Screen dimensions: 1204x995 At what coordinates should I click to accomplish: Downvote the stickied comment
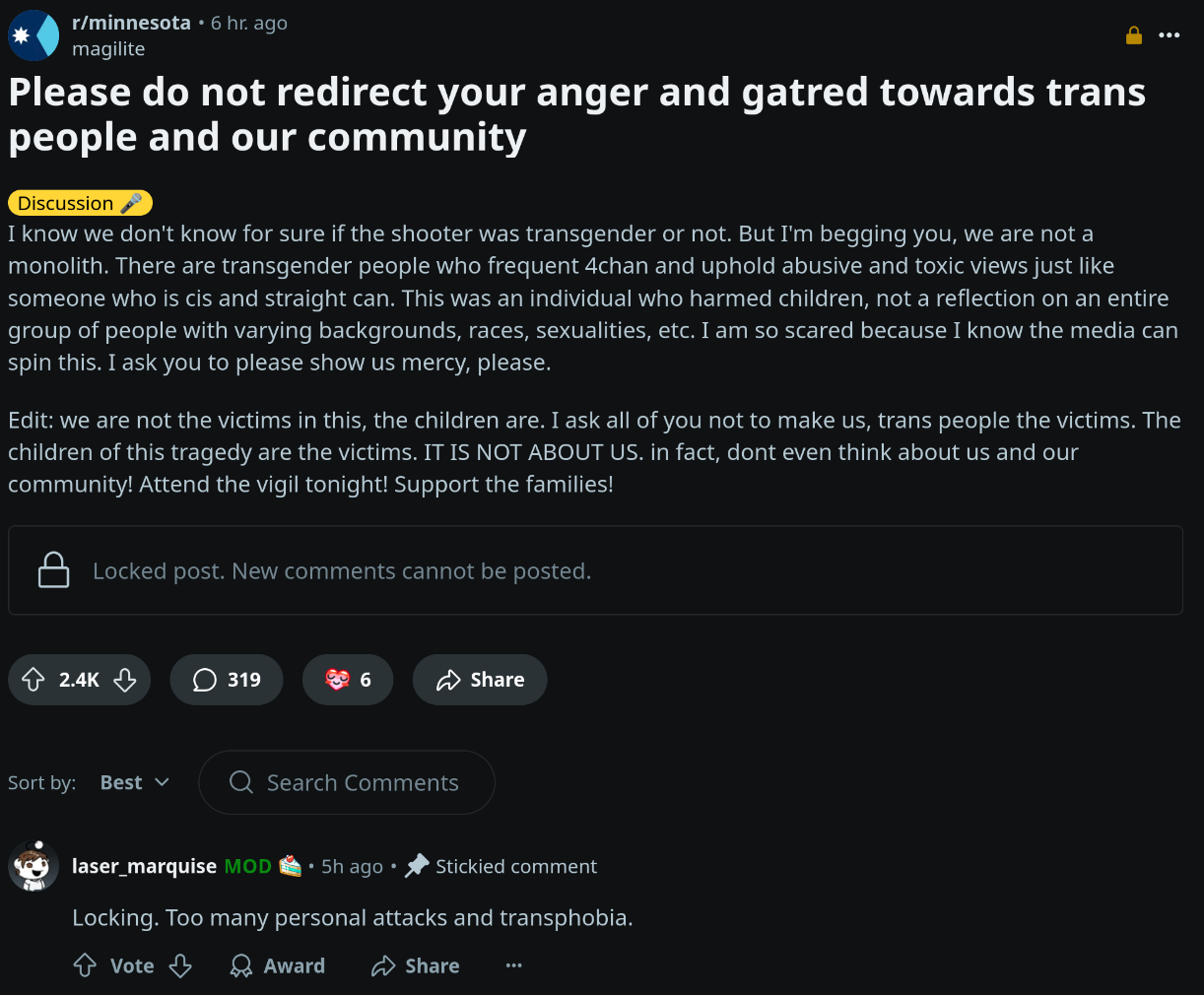click(180, 965)
